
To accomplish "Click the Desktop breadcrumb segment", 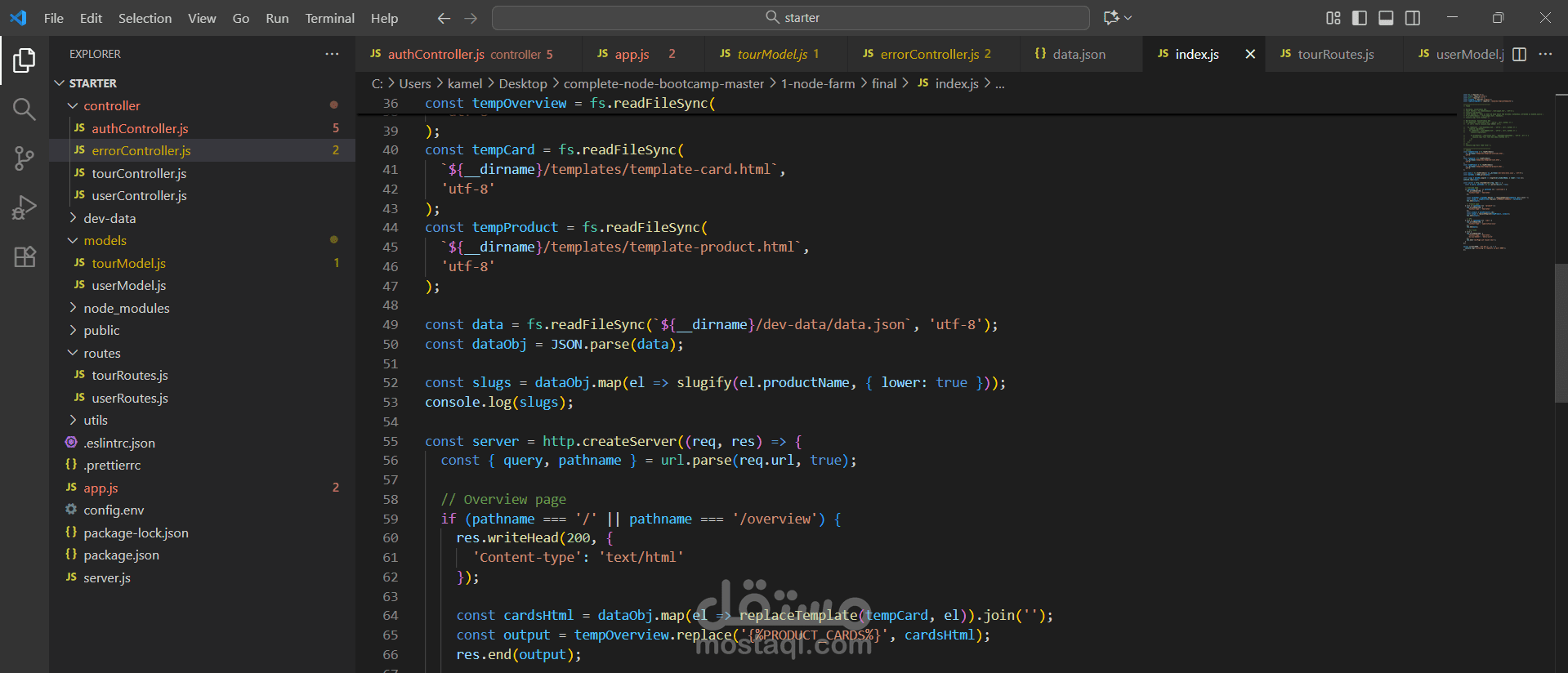I will coord(523,83).
